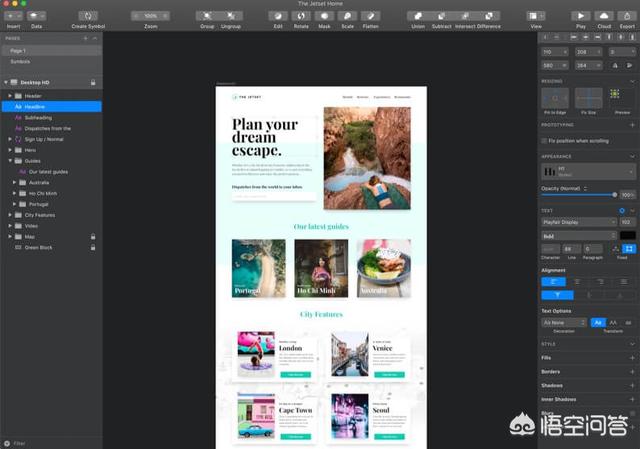Viewport: 640px width, 449px height.
Task: Open the Insert tool menu
Action: pos(13,16)
